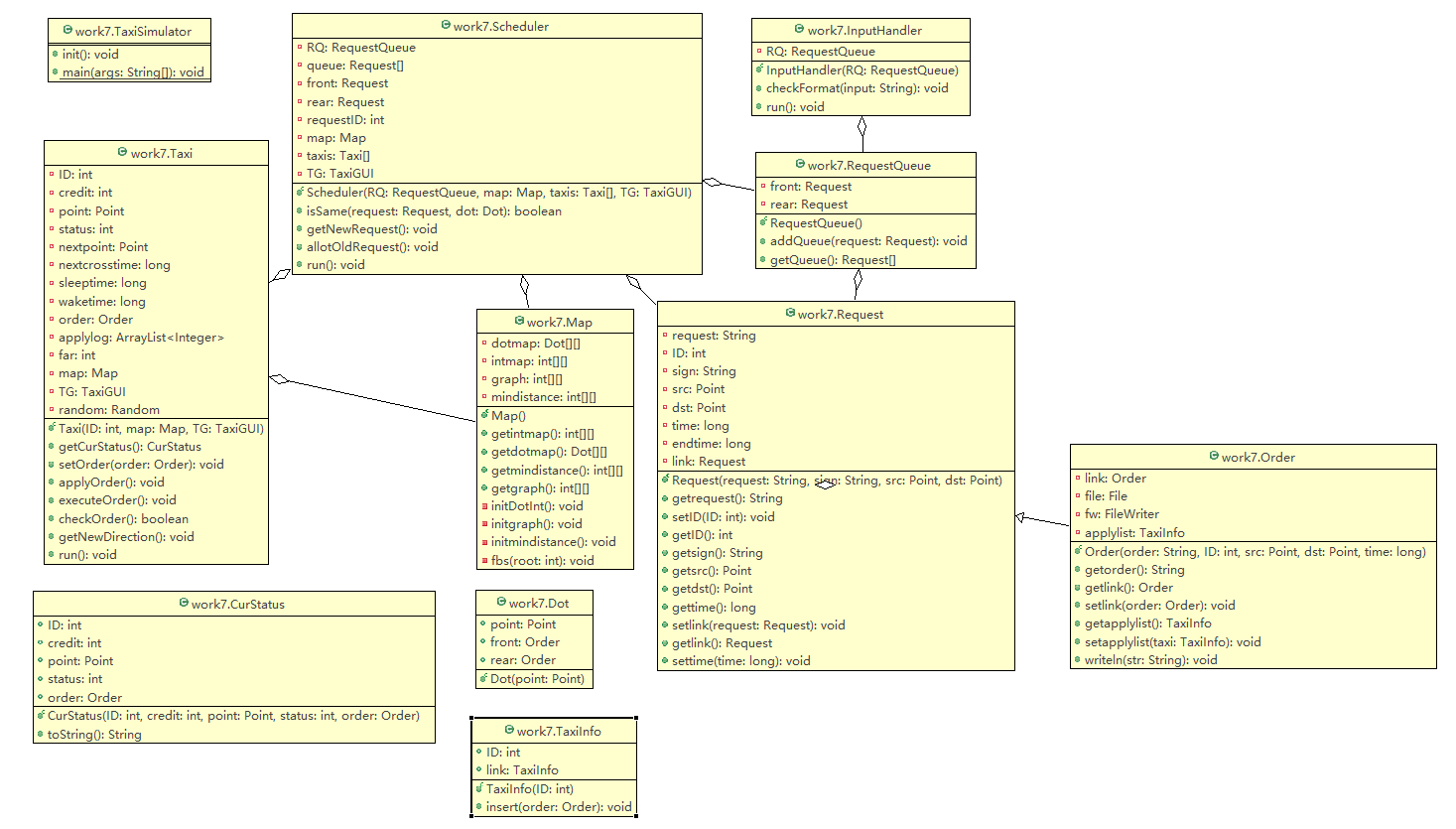Click the class icon beside work7.RequestQueue
The width and height of the screenshot is (1456, 829).
click(800, 165)
